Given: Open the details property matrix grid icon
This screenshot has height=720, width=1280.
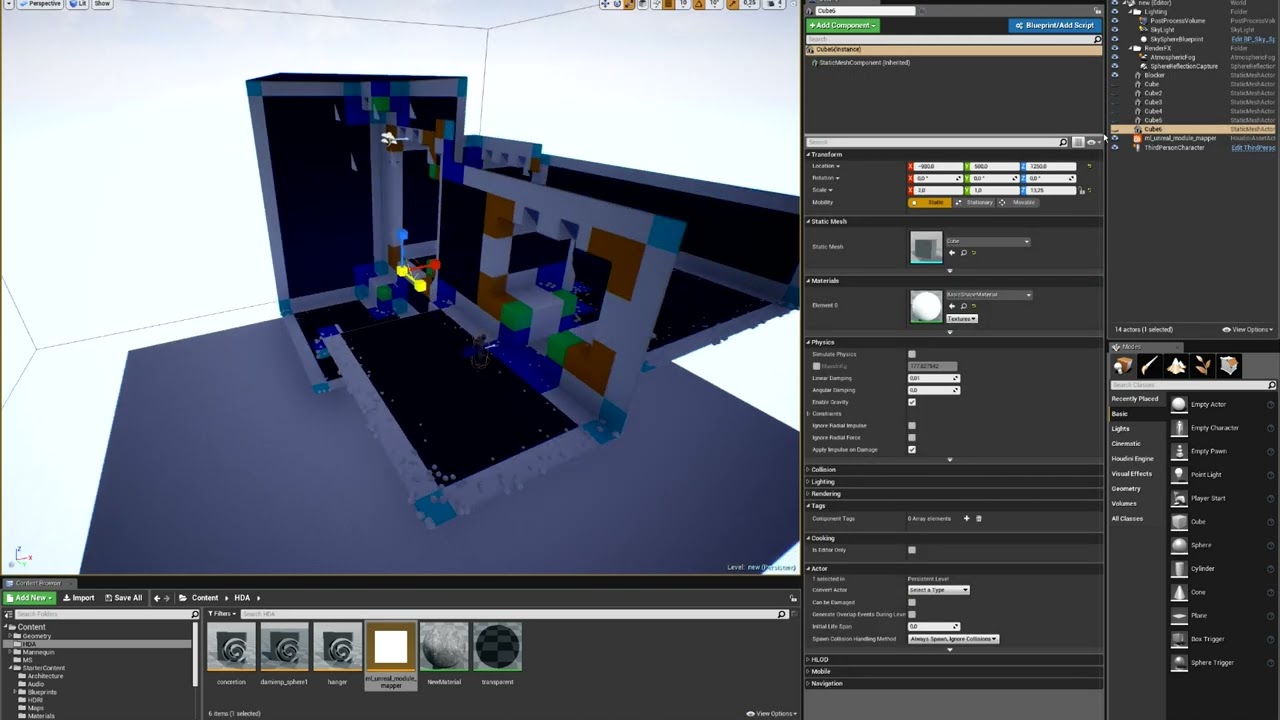Looking at the screenshot, I should point(1078,142).
